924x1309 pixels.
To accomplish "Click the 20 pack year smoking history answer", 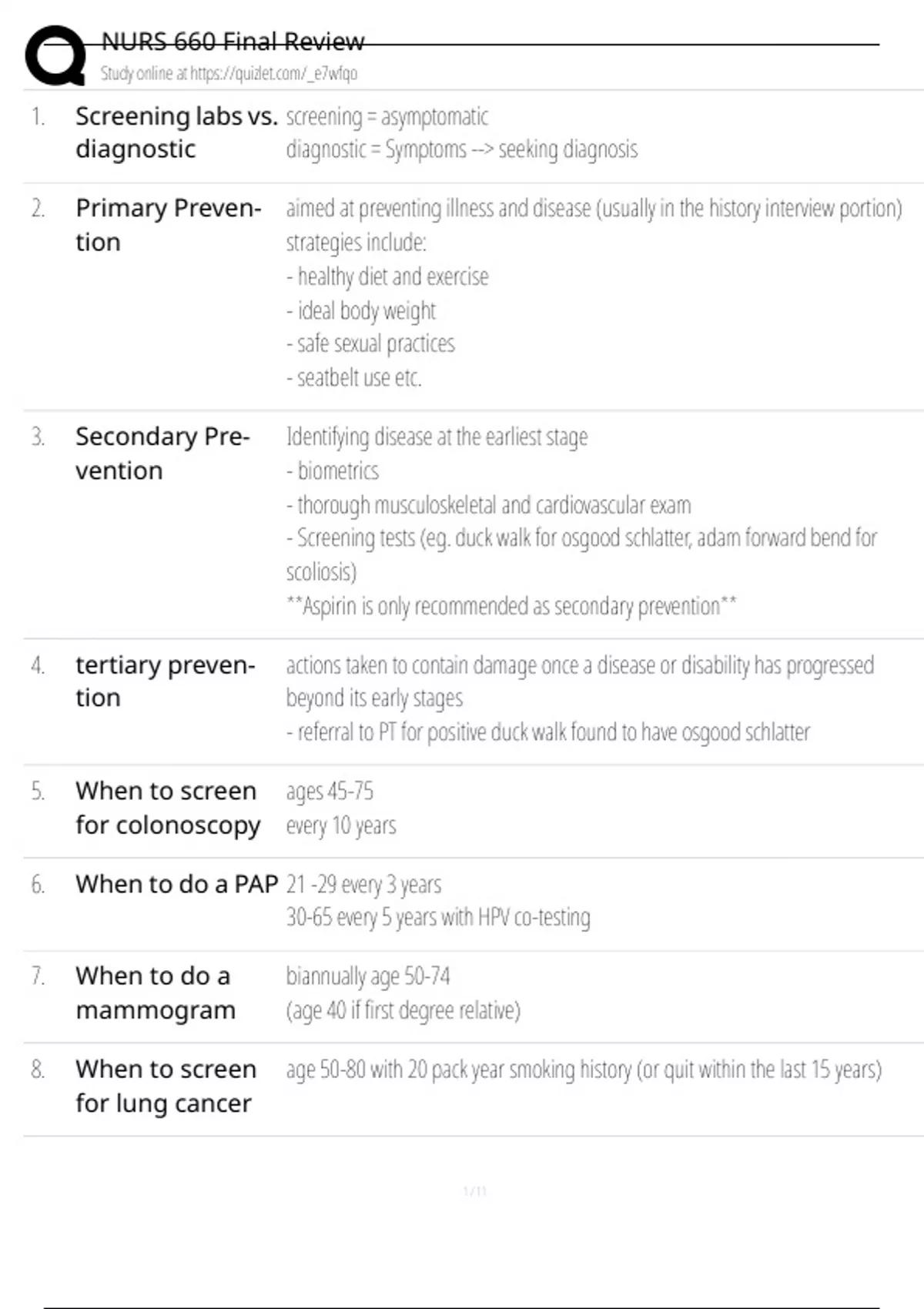I will click(583, 1070).
